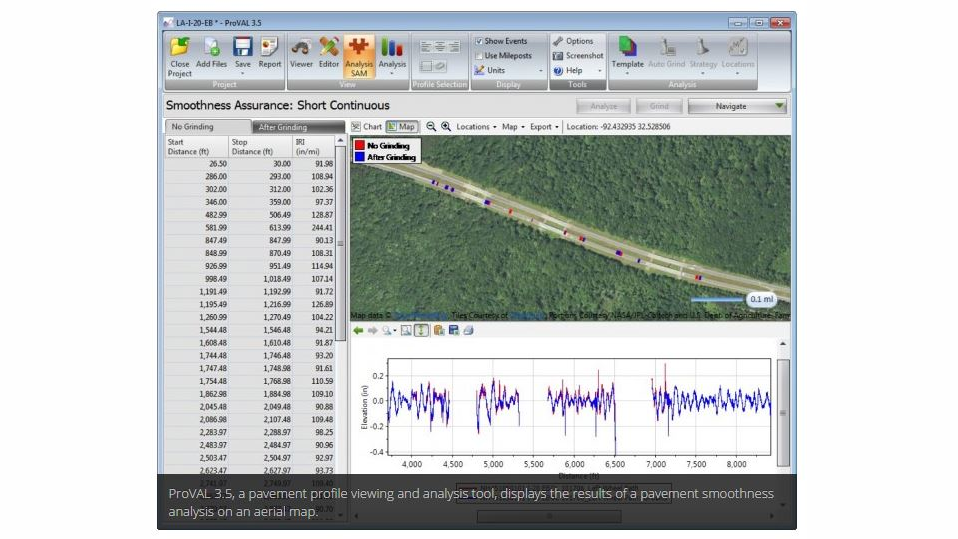This screenshot has width=958, height=539.
Task: Select the row with IRI 128.87
Action: click(x=249, y=215)
